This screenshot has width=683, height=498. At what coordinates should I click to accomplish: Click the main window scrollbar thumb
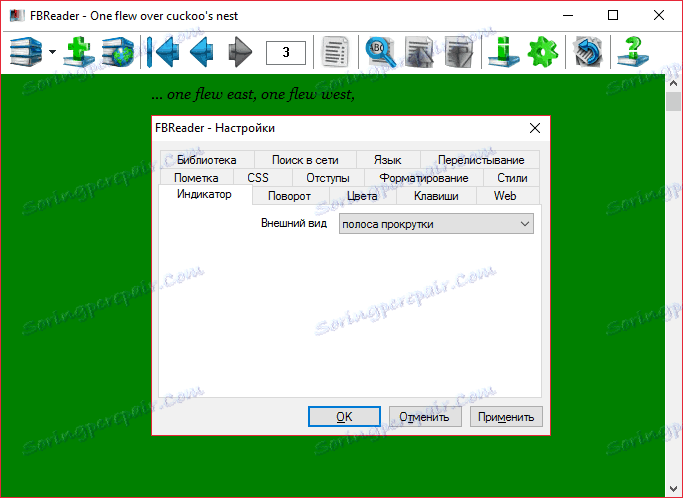click(674, 102)
